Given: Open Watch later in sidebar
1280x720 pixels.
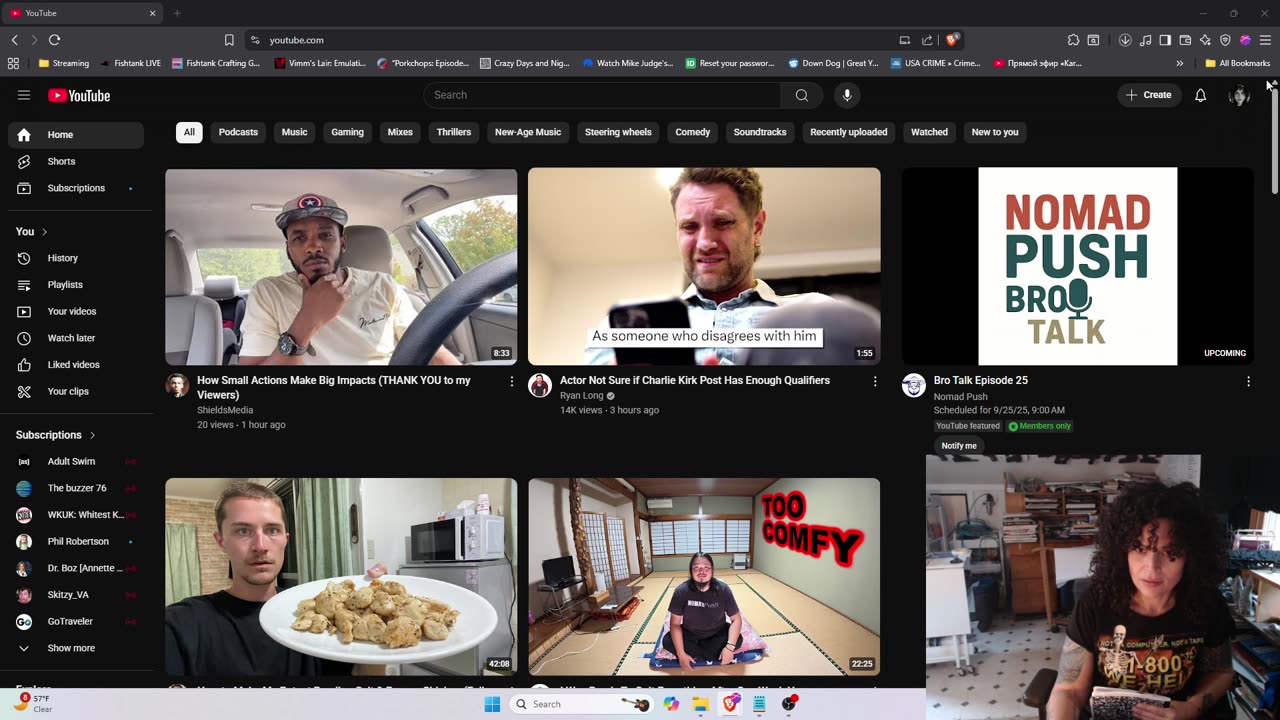Looking at the screenshot, I should coord(76,338).
